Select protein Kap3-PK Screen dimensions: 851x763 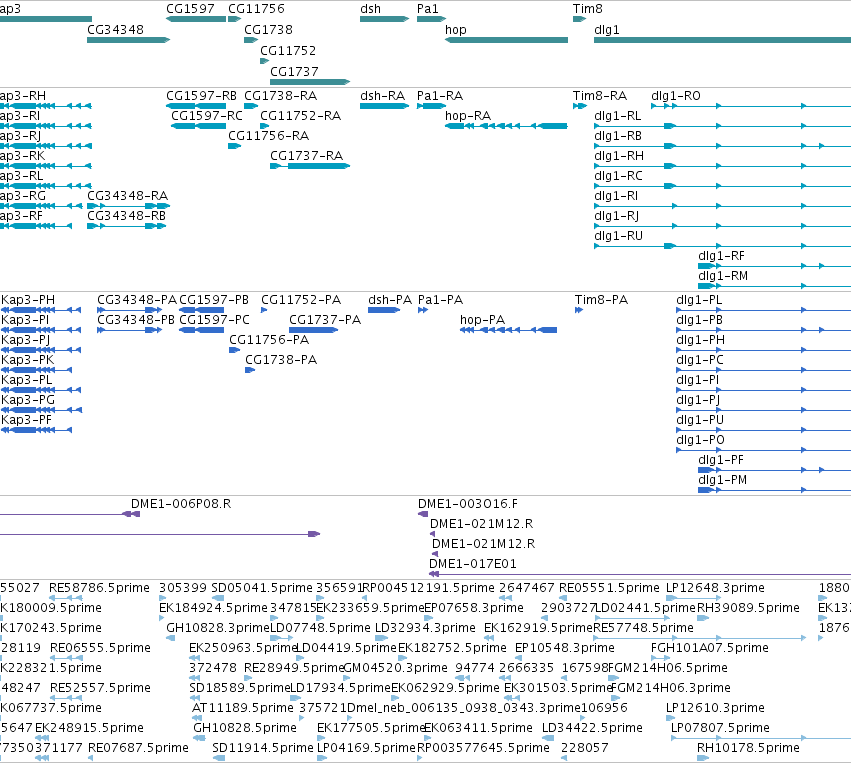click(36, 370)
